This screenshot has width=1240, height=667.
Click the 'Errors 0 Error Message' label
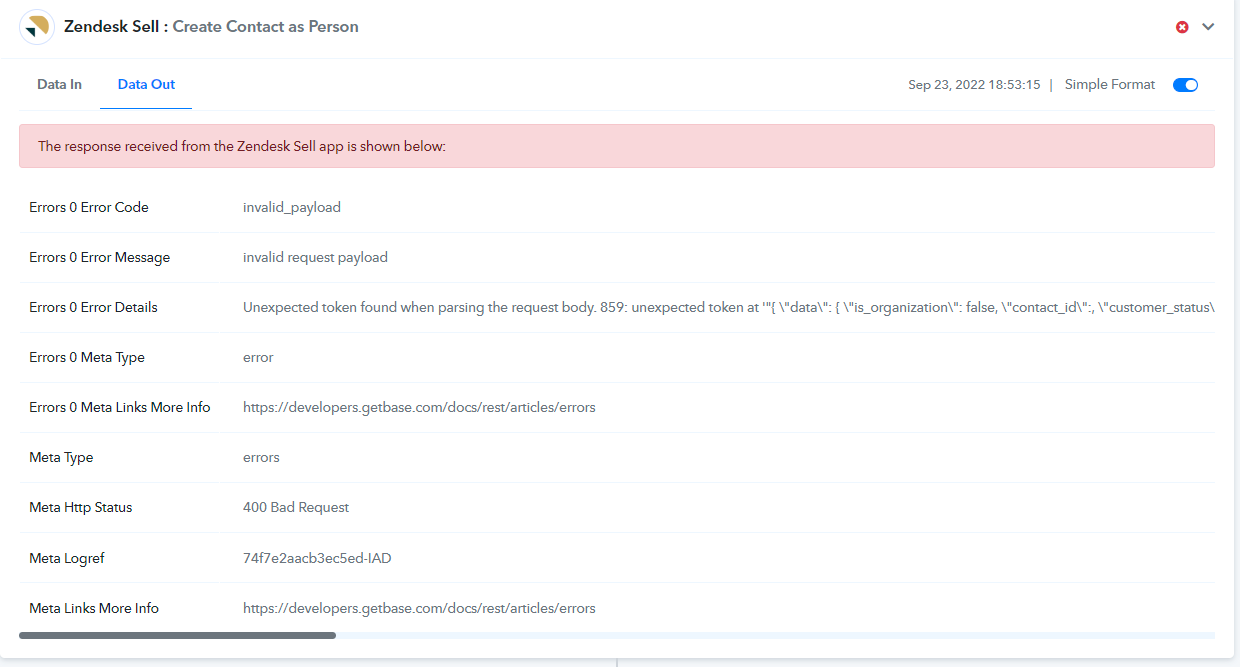click(x=100, y=257)
